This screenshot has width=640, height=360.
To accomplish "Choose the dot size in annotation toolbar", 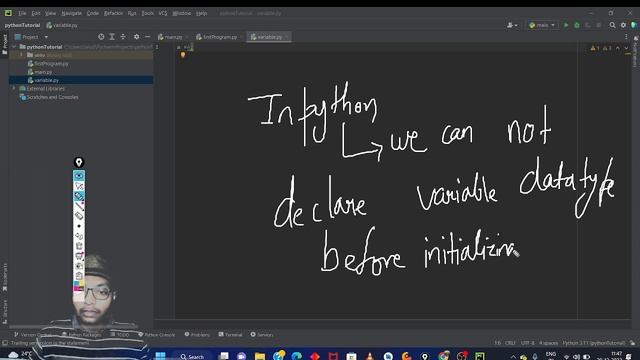I will pos(79,226).
